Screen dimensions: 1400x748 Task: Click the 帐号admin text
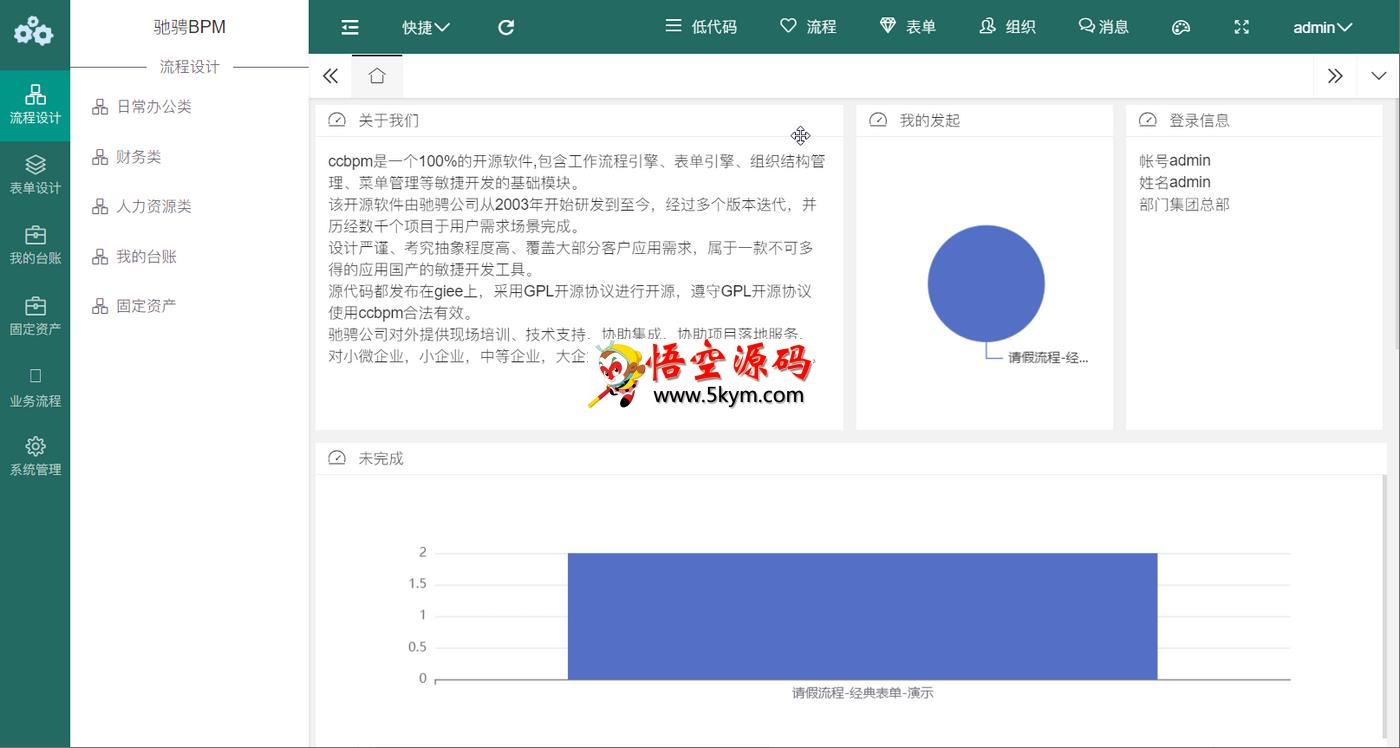coord(1175,160)
